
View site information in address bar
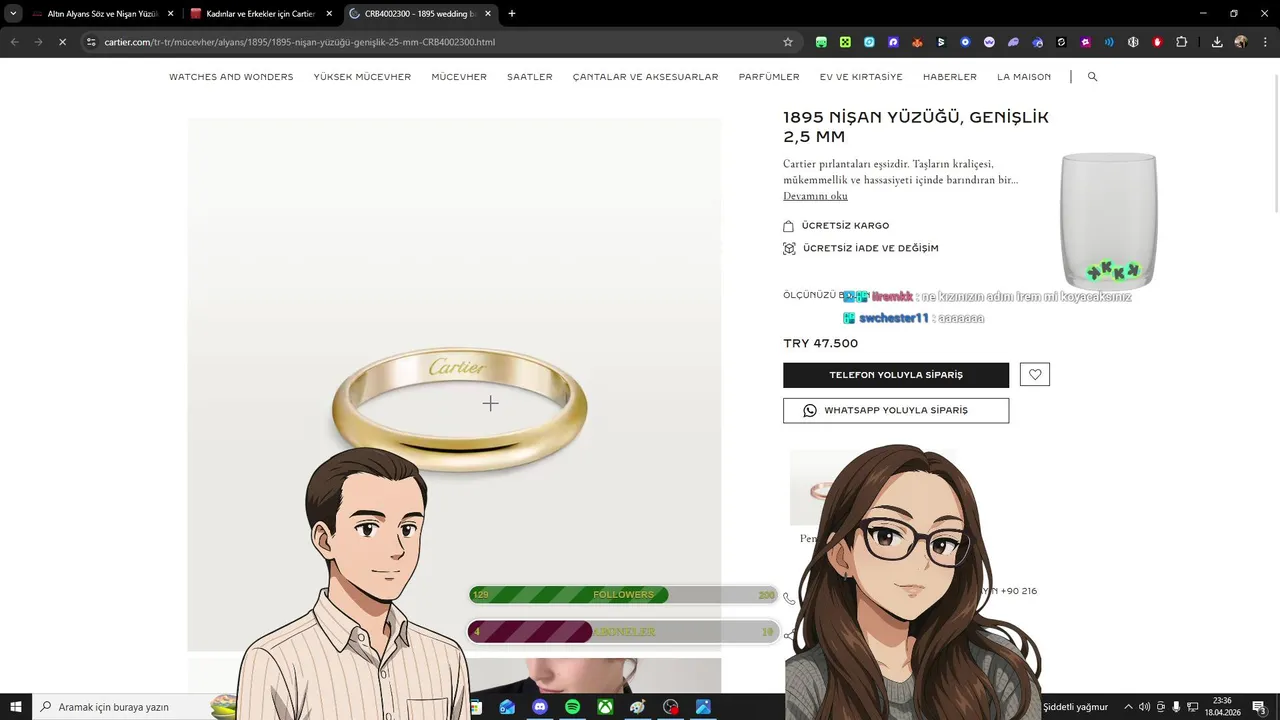click(x=90, y=42)
